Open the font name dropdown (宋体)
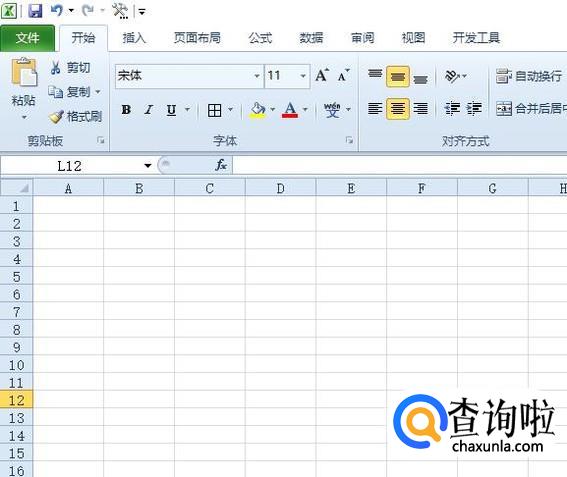 [257, 76]
